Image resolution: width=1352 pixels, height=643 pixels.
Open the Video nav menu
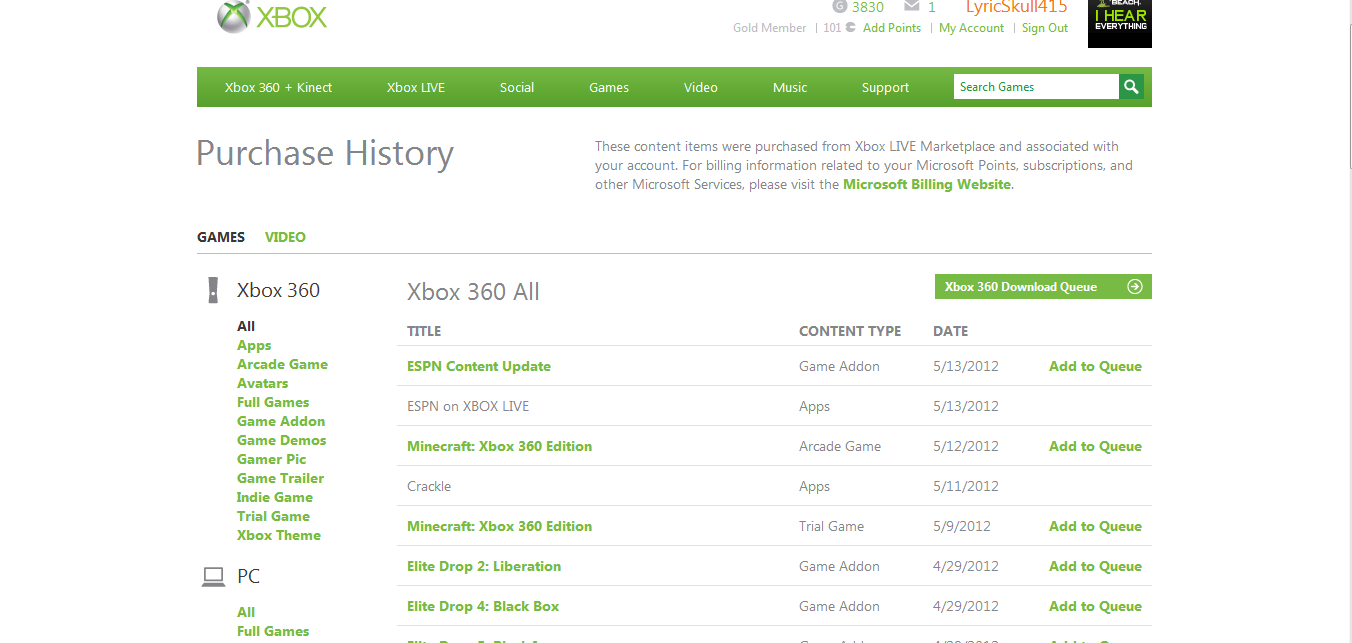coord(701,87)
